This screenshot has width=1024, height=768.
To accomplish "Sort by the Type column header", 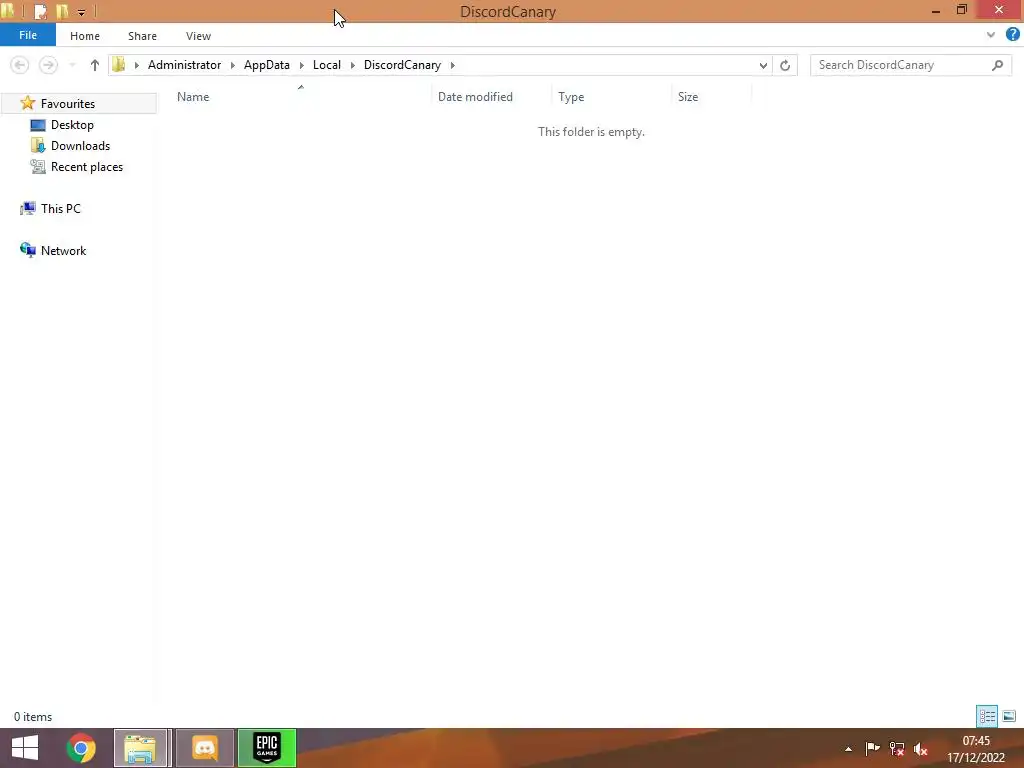I will point(571,97).
